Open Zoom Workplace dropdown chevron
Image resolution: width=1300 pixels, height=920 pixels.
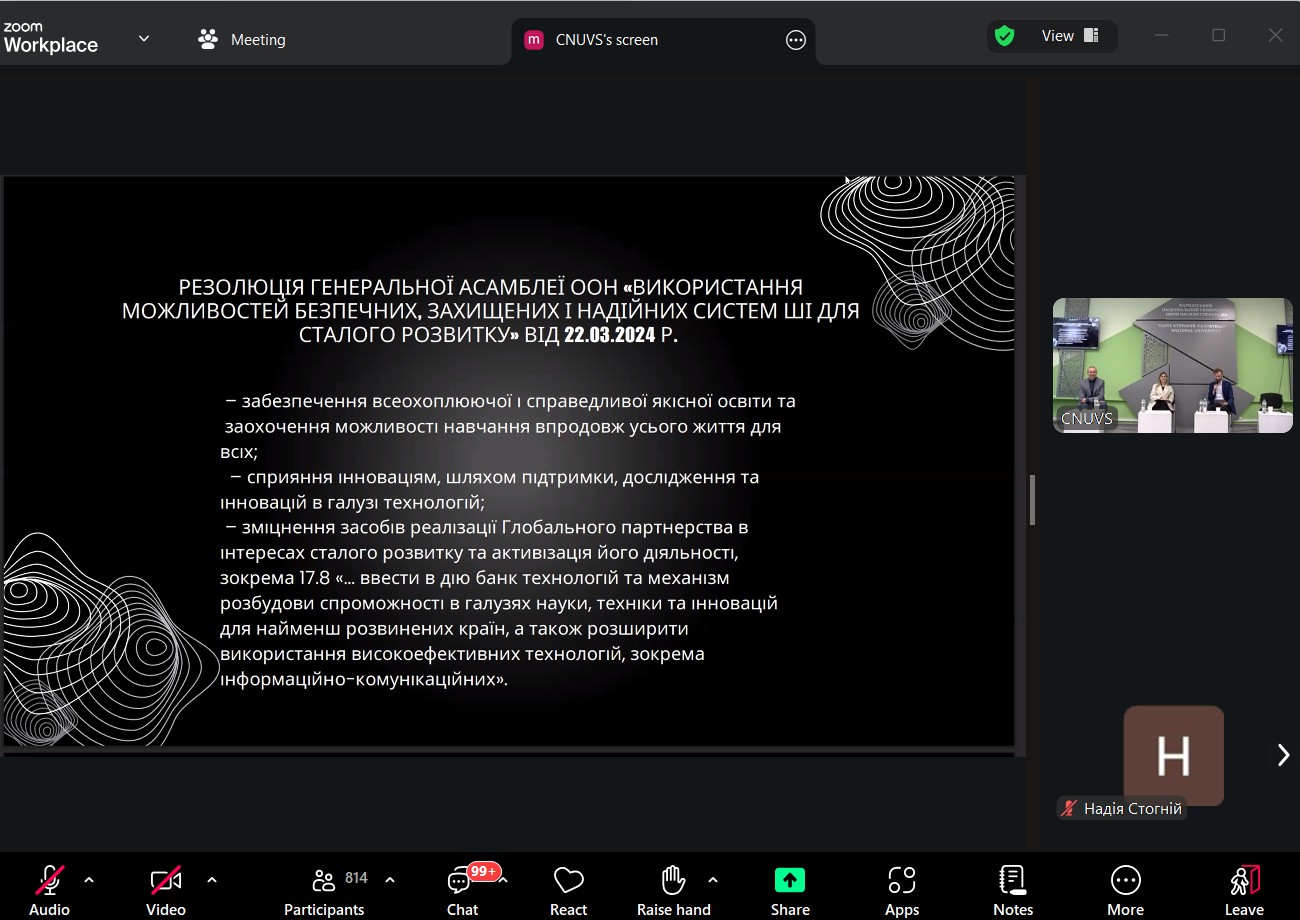pos(144,39)
